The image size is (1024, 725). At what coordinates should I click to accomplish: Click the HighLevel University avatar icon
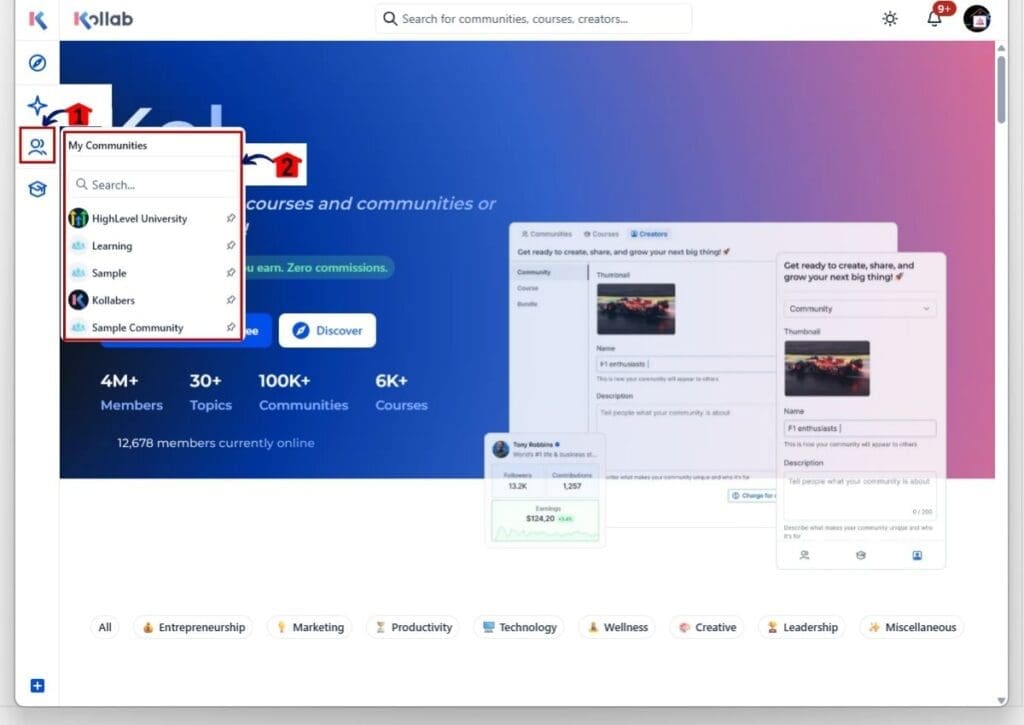click(78, 218)
